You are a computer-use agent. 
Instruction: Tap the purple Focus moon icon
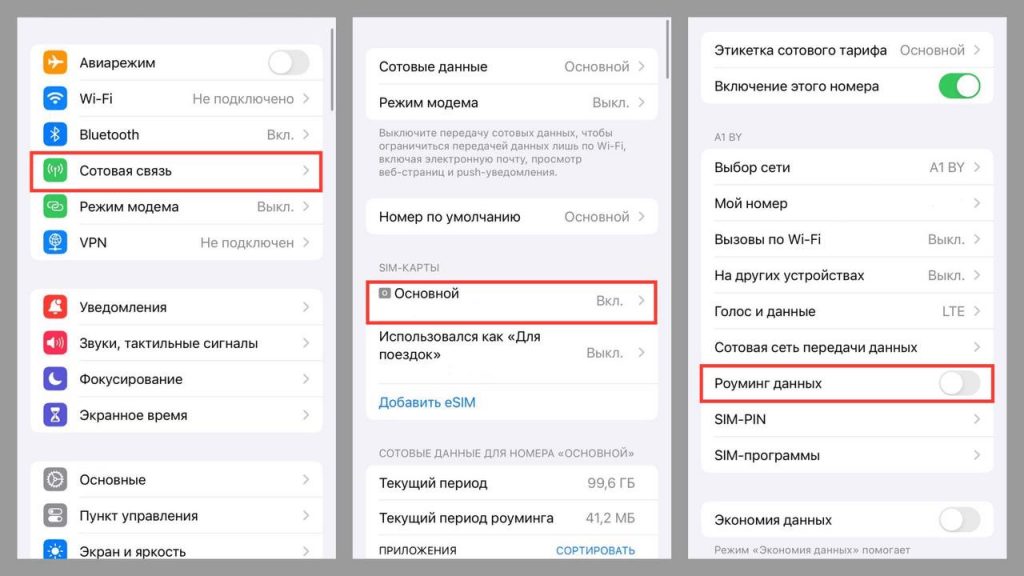[x=55, y=379]
